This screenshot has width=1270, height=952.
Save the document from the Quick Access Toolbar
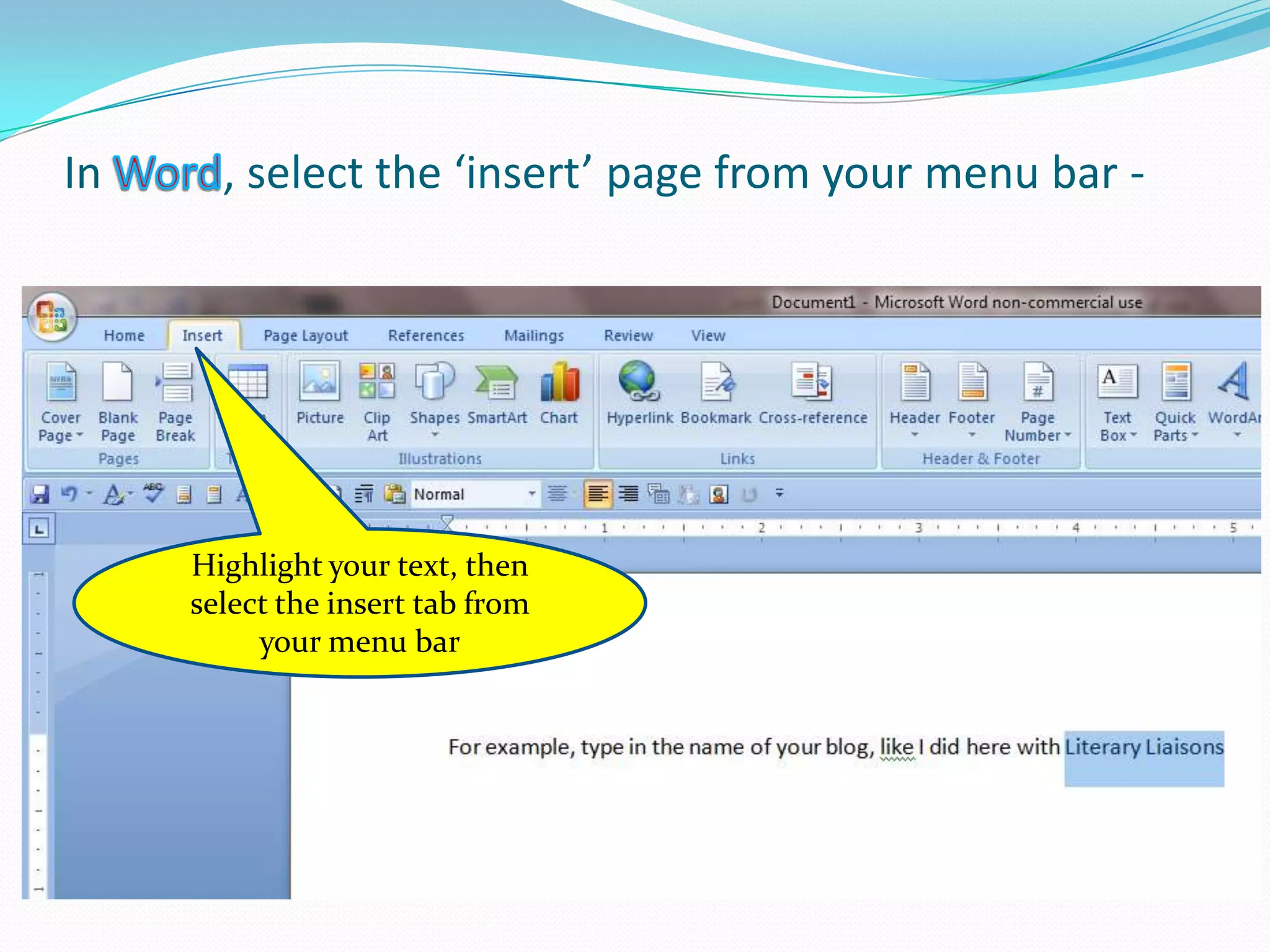40,494
